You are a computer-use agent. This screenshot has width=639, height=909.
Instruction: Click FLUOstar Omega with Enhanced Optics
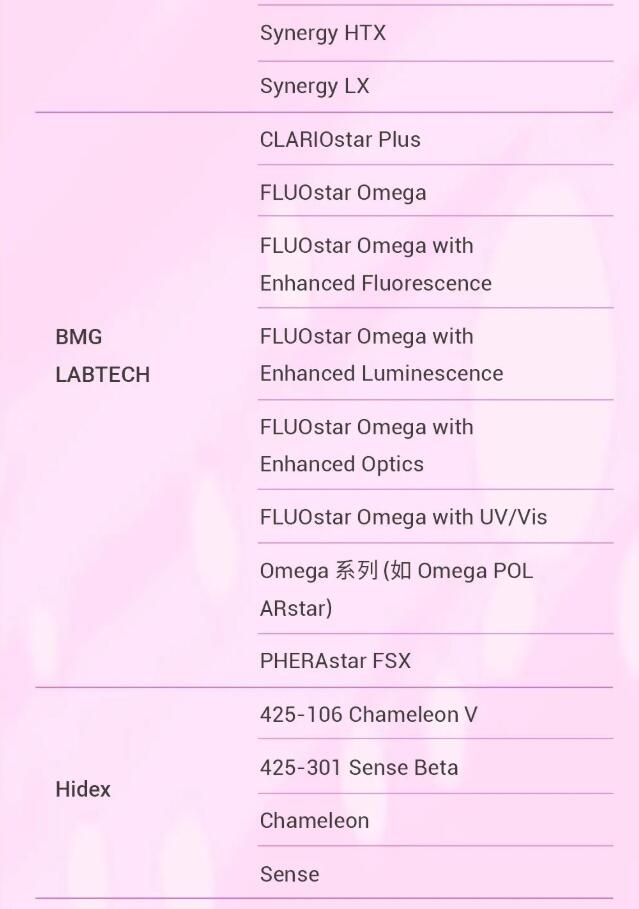tap(366, 445)
